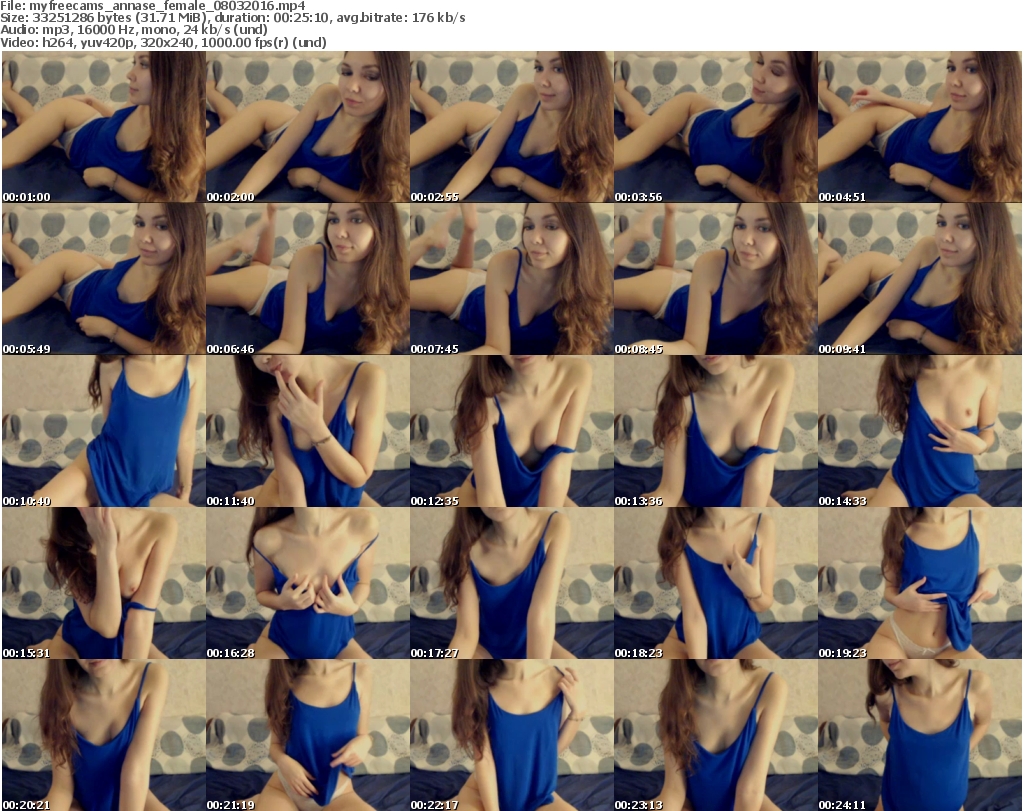Select the 00:09:41 thumbnail

tap(920, 279)
